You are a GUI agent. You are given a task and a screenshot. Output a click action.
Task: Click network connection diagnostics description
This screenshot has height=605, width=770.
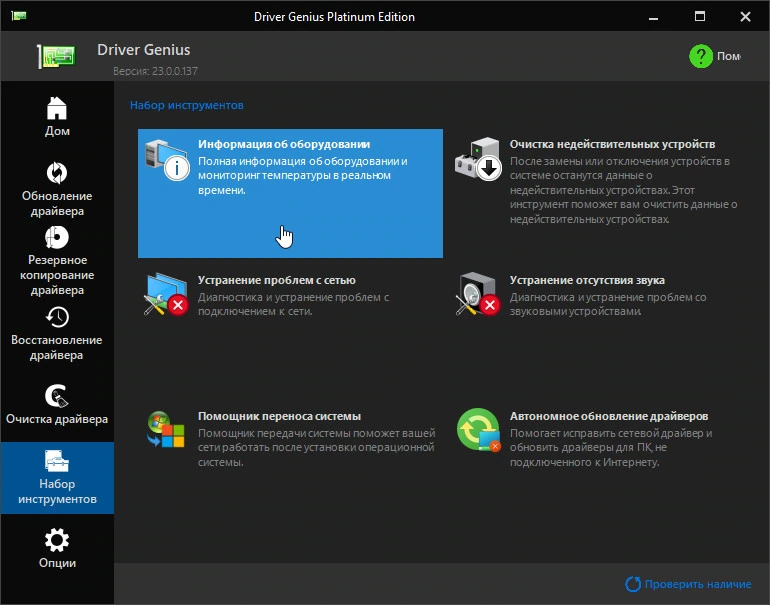293,304
